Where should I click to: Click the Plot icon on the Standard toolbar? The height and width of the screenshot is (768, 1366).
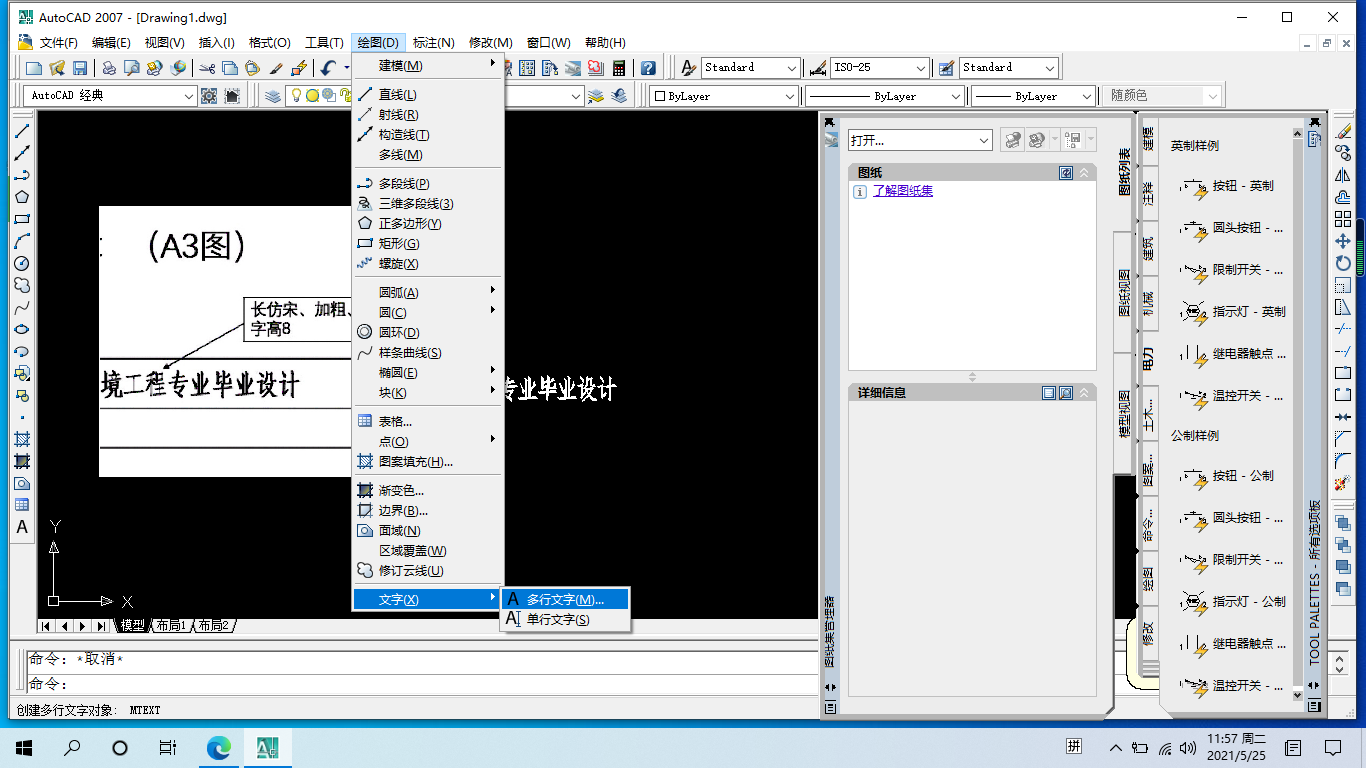click(108, 67)
